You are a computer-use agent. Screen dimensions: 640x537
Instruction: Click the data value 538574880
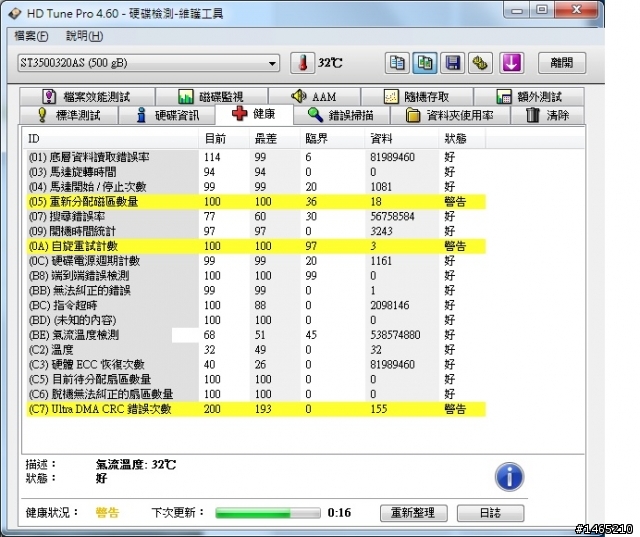pos(395,335)
